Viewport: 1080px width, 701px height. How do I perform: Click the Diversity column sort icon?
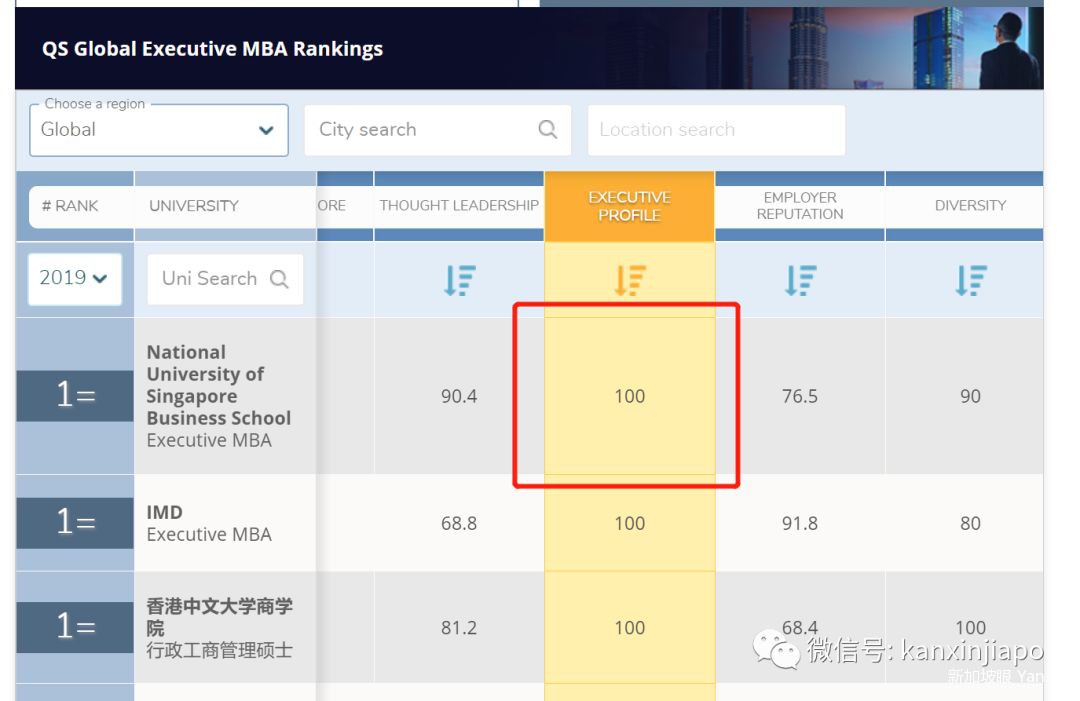point(970,280)
